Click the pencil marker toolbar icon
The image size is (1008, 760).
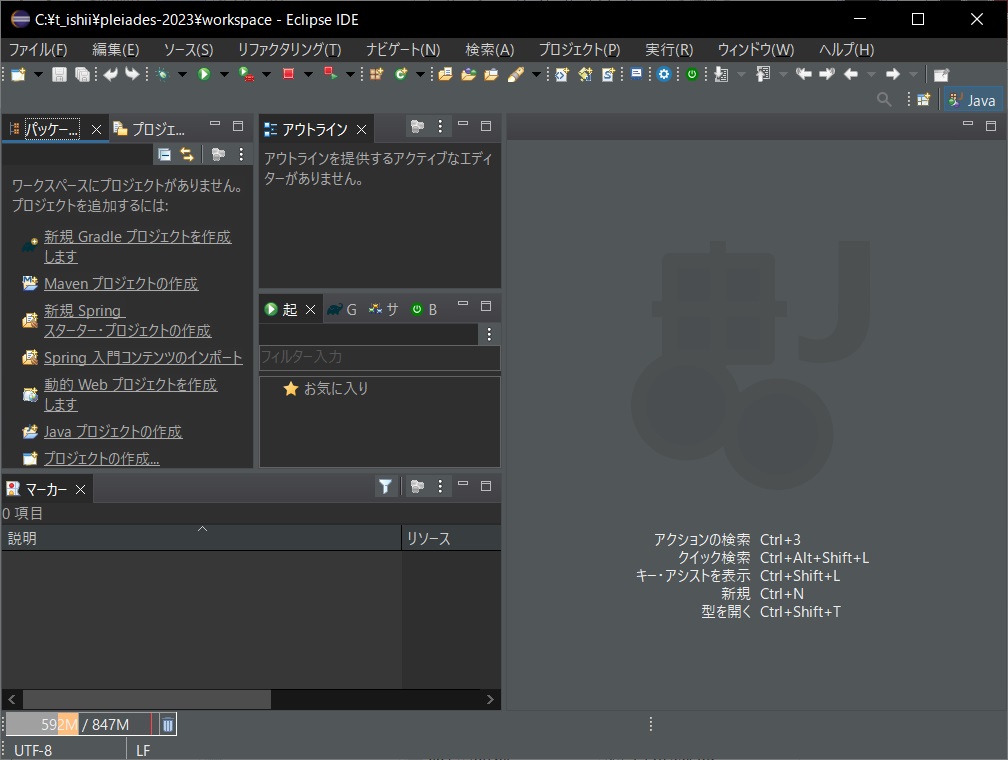(516, 75)
